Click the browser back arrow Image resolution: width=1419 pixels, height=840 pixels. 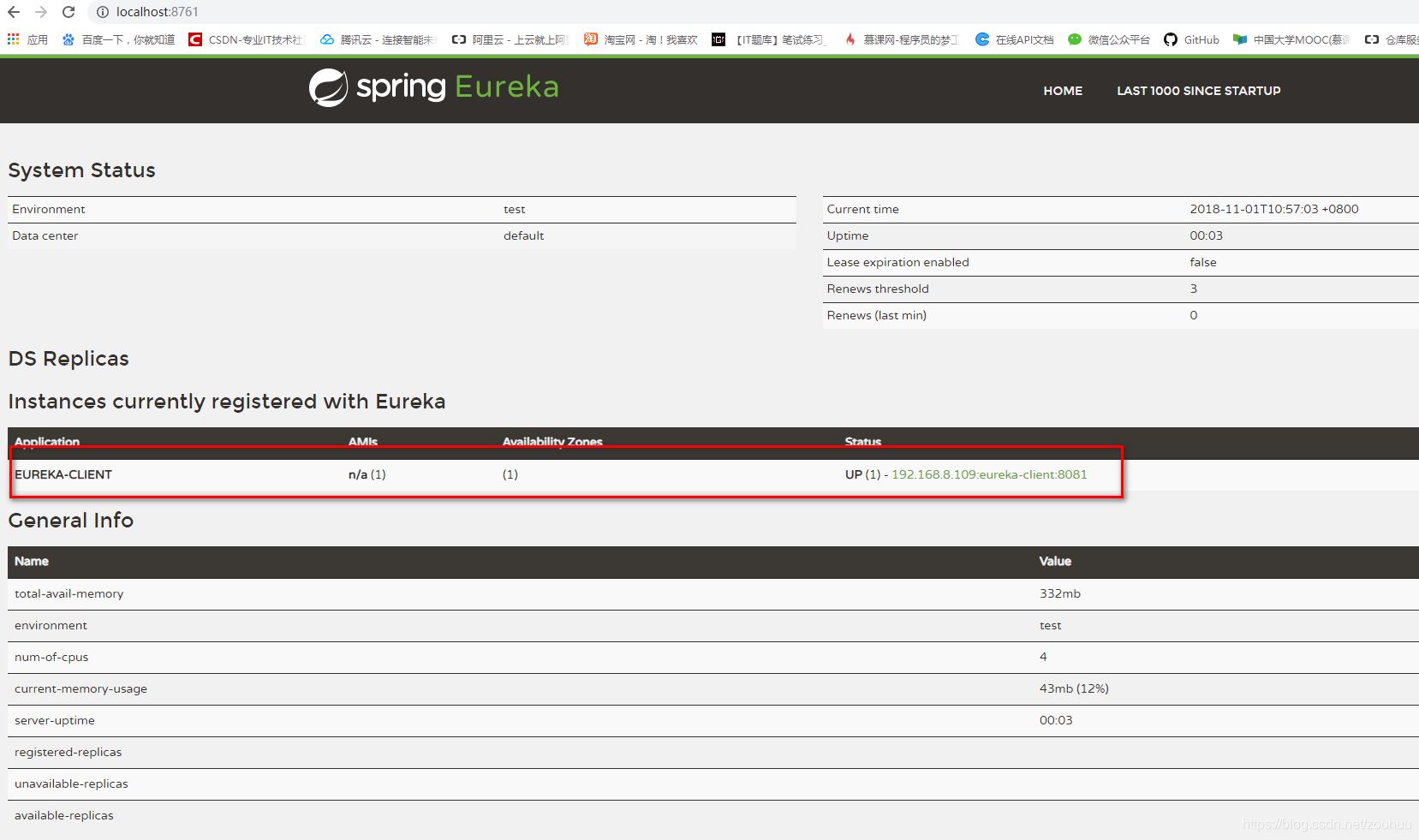(14, 12)
